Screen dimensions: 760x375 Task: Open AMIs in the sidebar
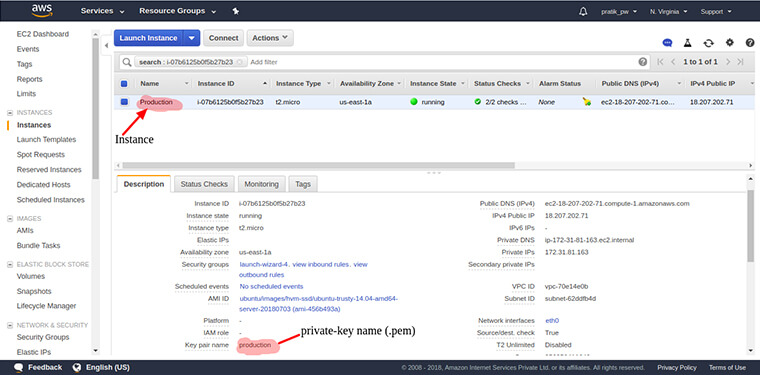[x=25, y=231]
